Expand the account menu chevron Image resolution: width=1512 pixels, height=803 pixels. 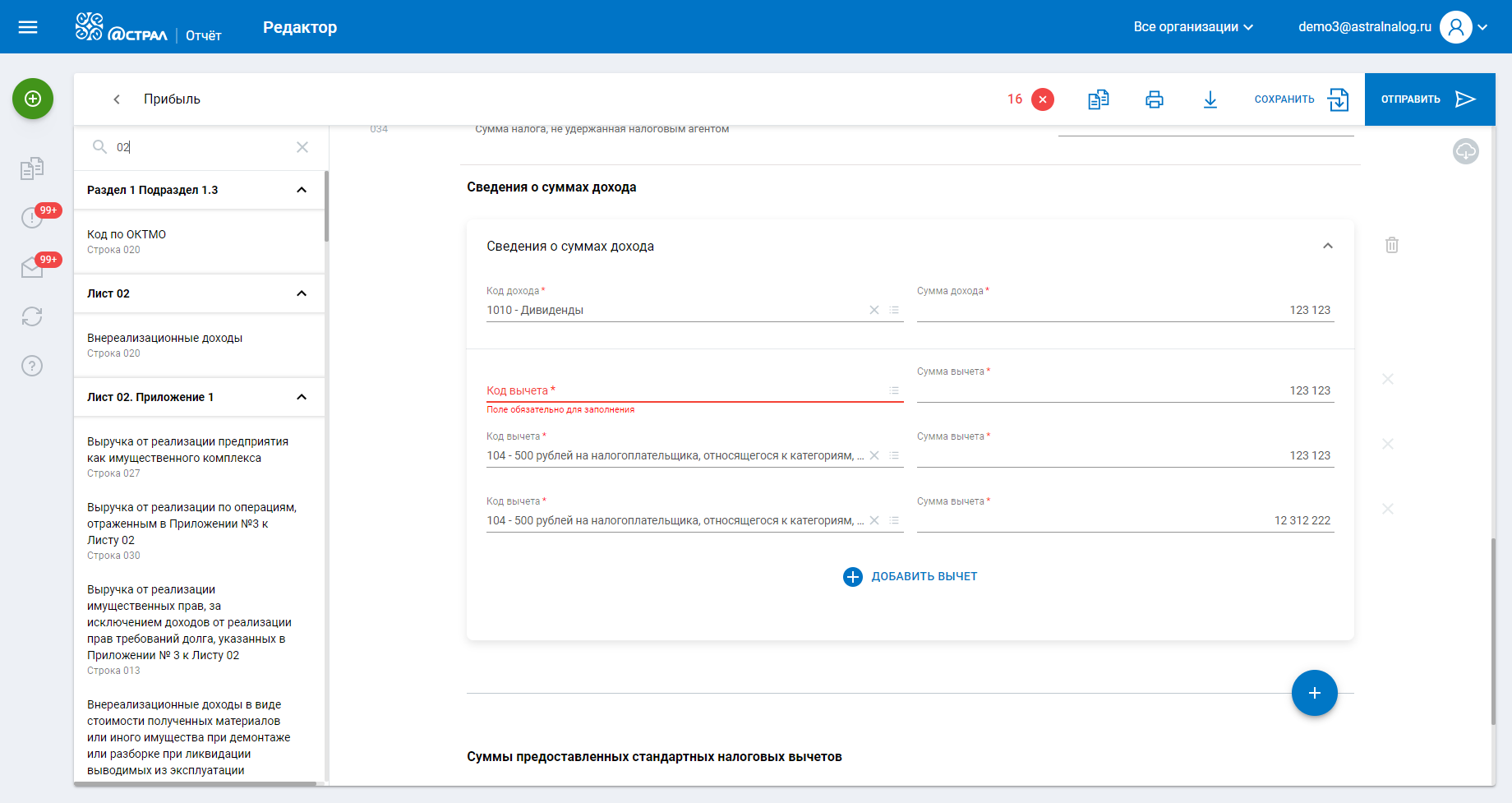[1483, 27]
